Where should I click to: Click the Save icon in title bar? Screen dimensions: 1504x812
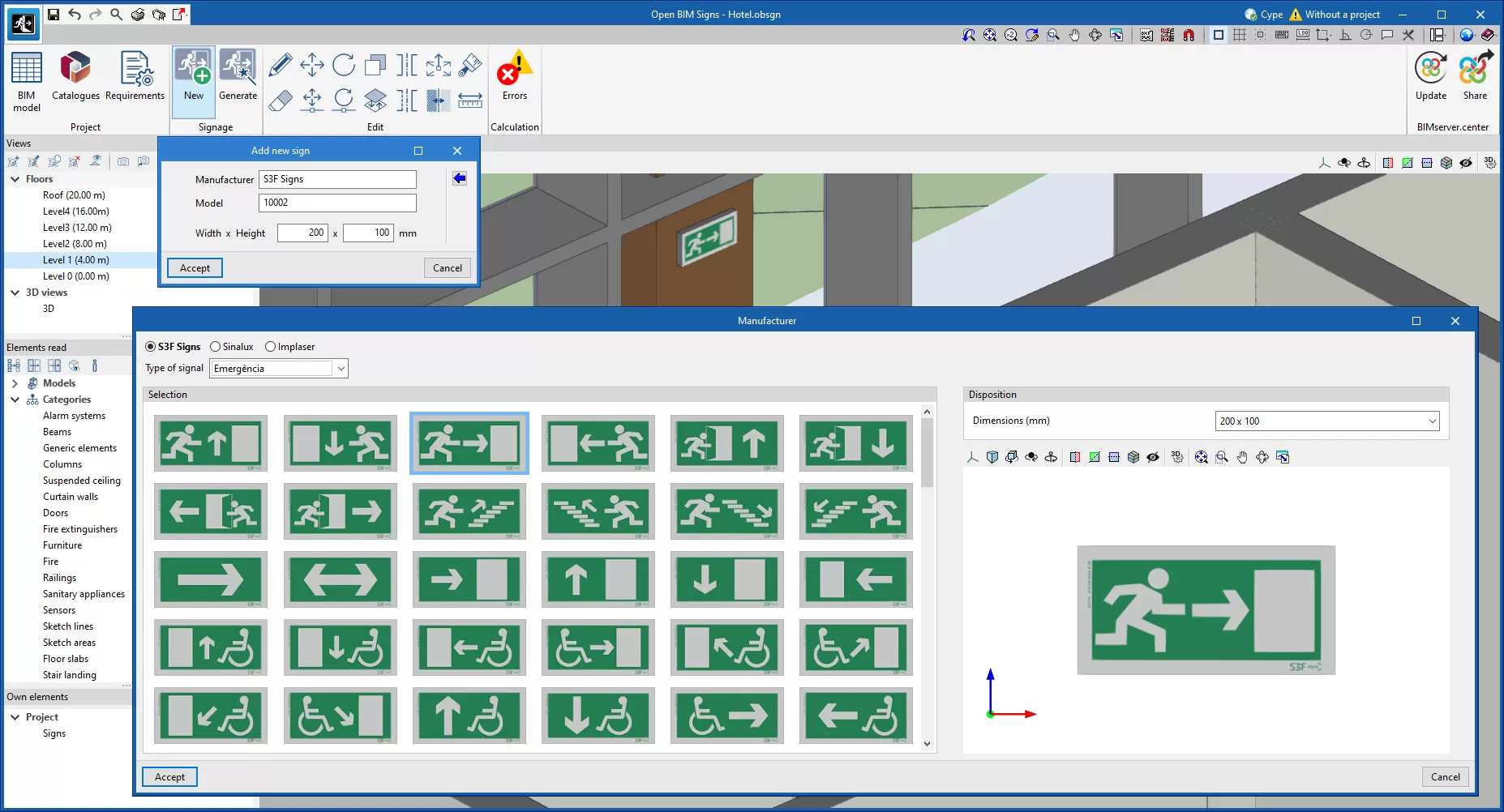54,14
